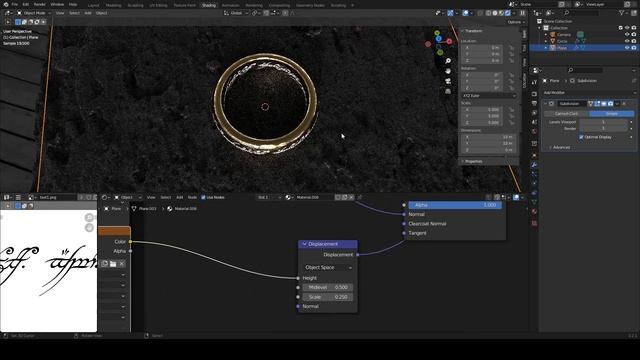The image size is (640, 360).
Task: Open the File menu
Action: (x=15, y=4)
